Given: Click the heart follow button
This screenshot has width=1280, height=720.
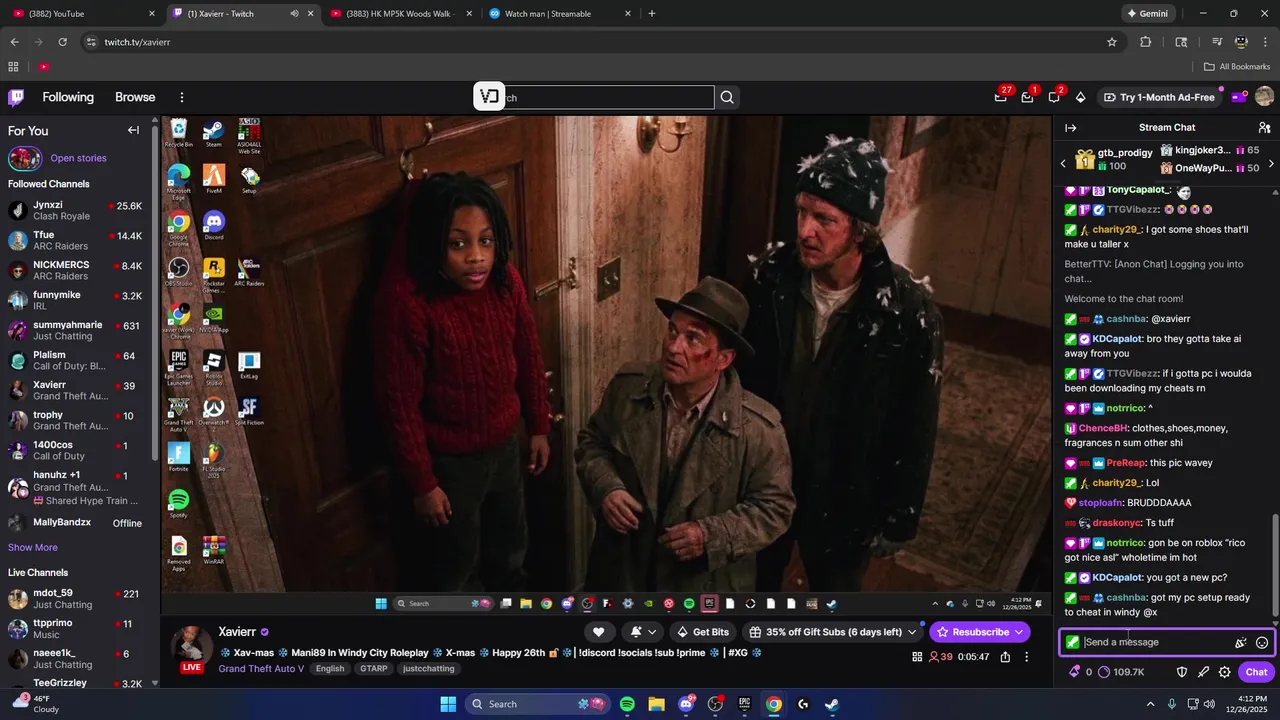Looking at the screenshot, I should 598,632.
